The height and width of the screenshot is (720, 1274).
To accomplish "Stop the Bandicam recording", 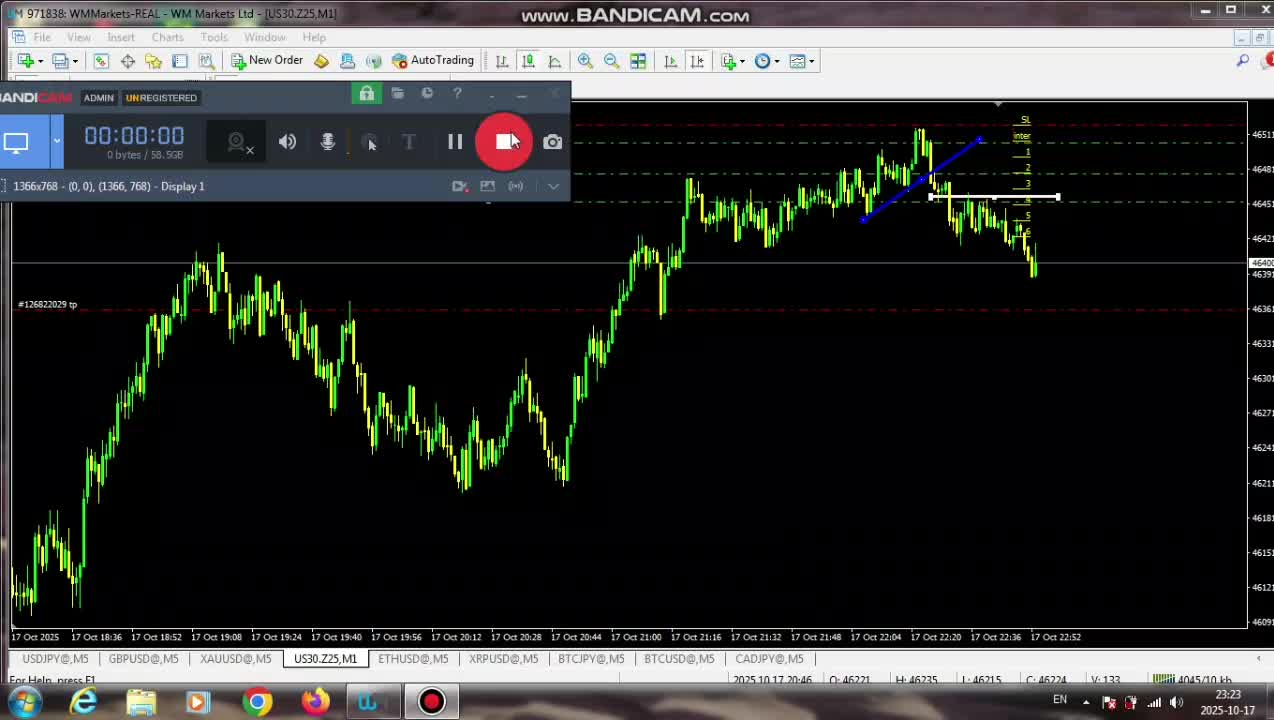I will click(504, 142).
